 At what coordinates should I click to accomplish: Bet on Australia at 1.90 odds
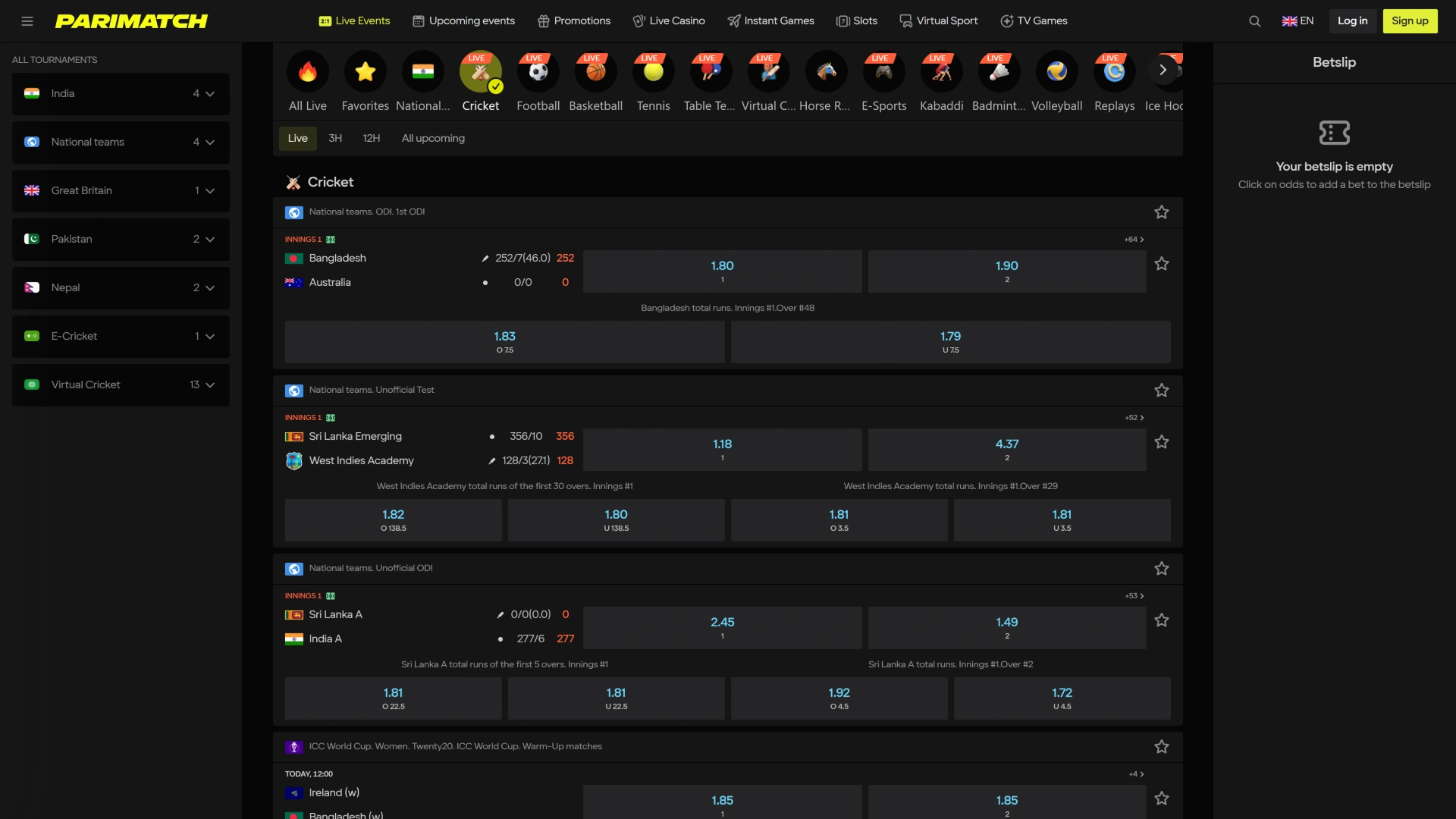click(1007, 271)
